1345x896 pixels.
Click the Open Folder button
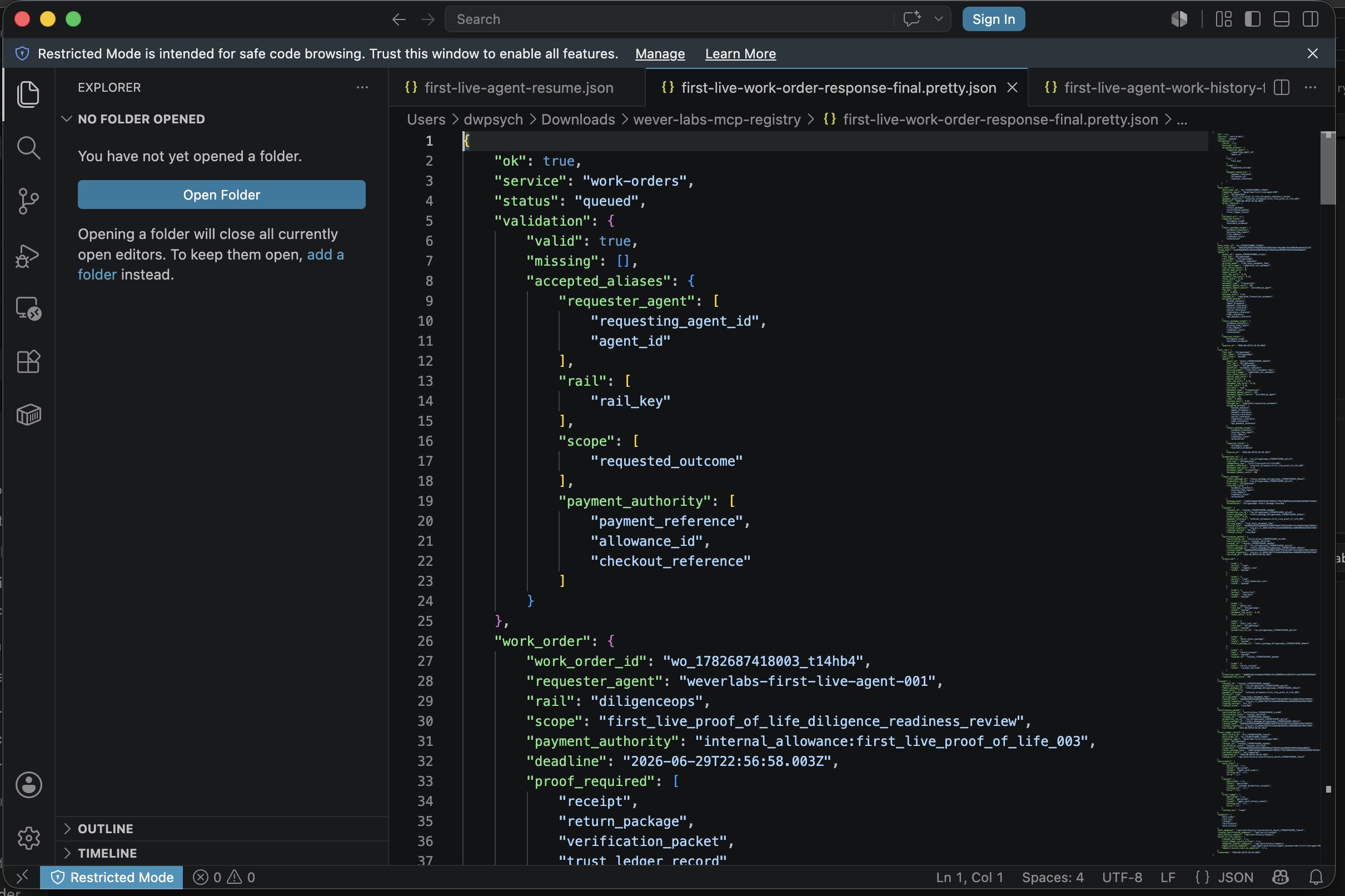tap(222, 195)
